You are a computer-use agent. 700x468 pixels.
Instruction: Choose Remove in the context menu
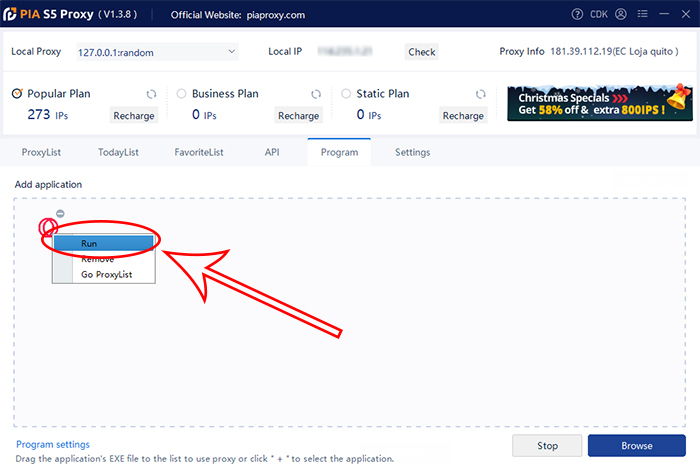pos(104,259)
